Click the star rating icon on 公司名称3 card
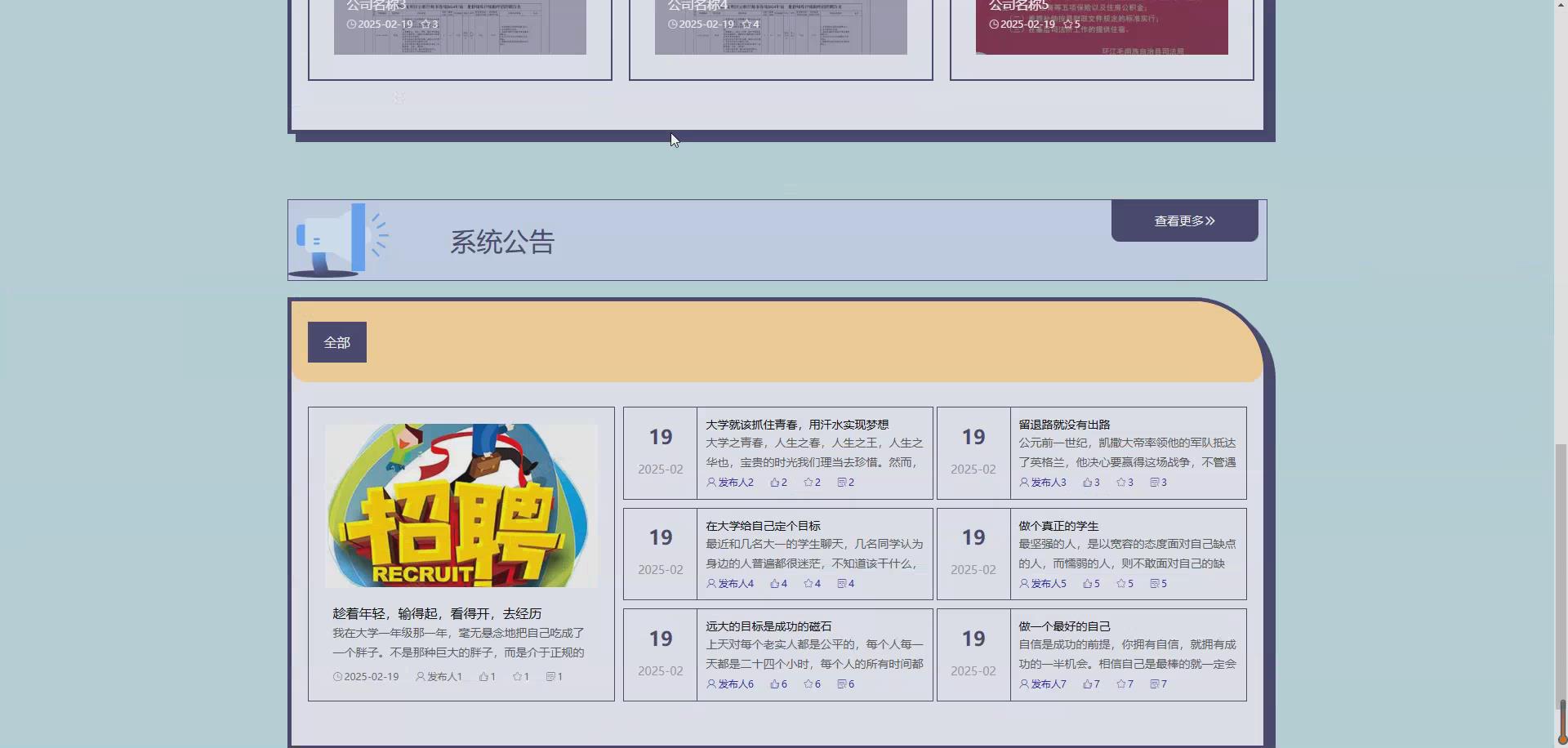 point(425,24)
